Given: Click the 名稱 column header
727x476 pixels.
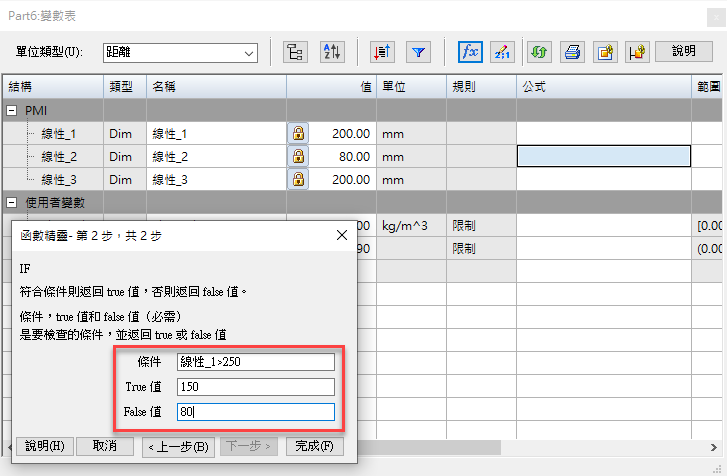Looking at the screenshot, I should [216, 87].
